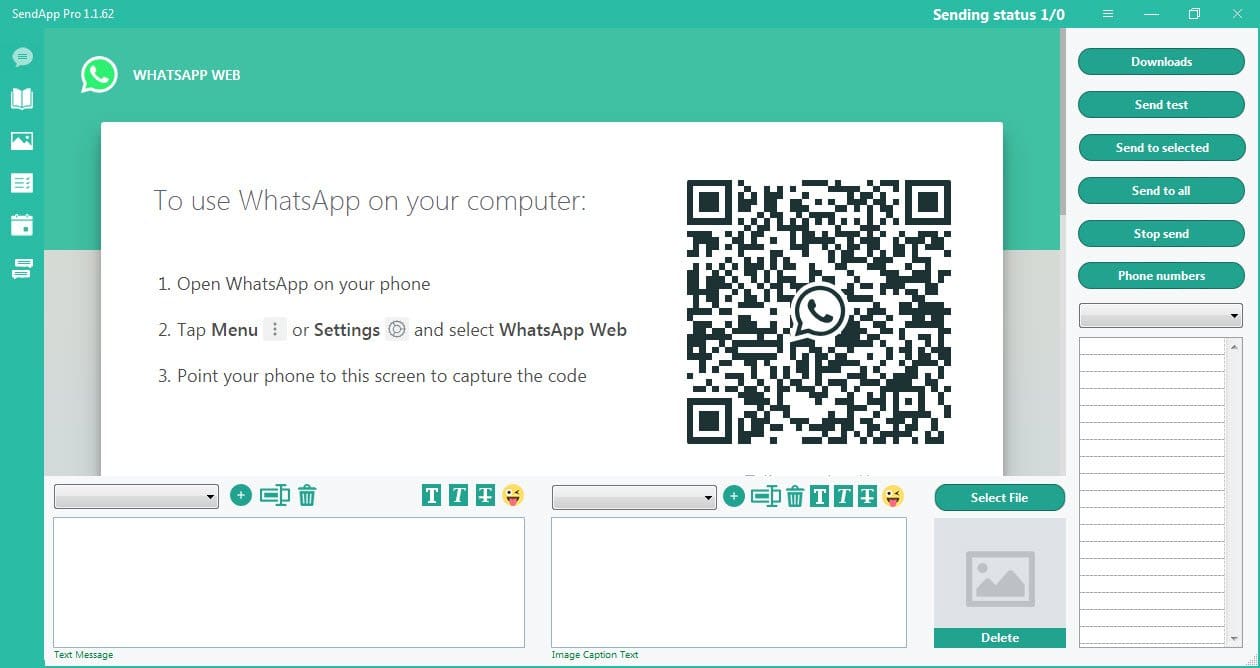Apply strikethrough to the image caption text
The width and height of the screenshot is (1260, 668).
(867, 496)
